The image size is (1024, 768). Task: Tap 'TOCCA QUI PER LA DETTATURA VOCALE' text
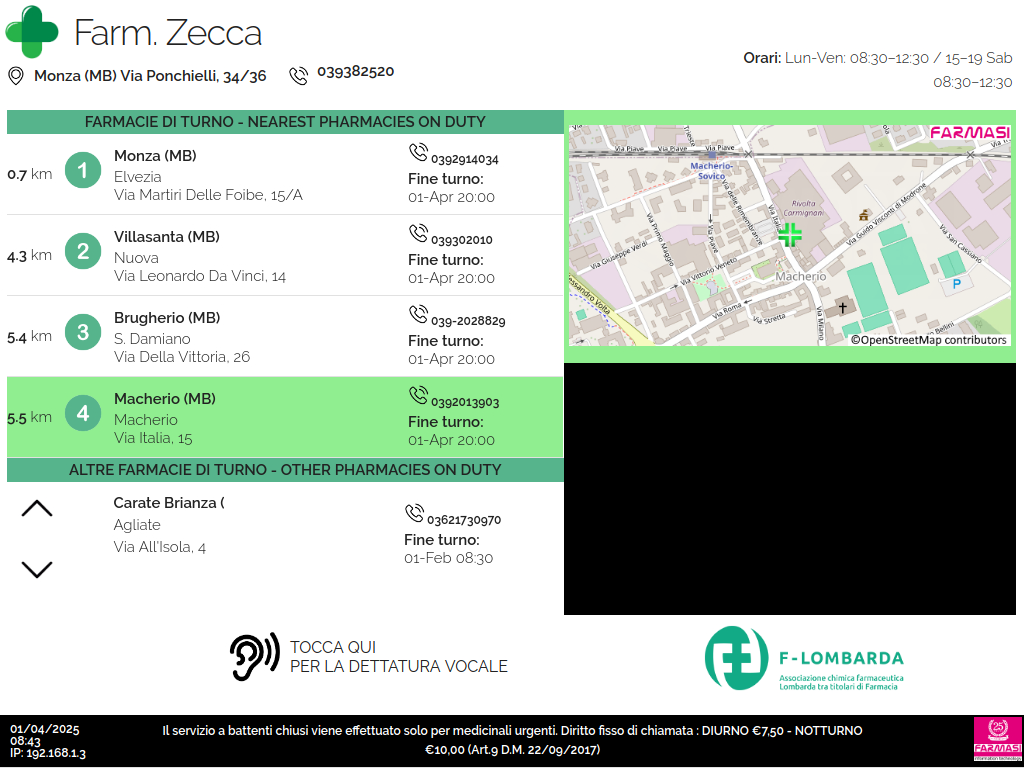(398, 657)
